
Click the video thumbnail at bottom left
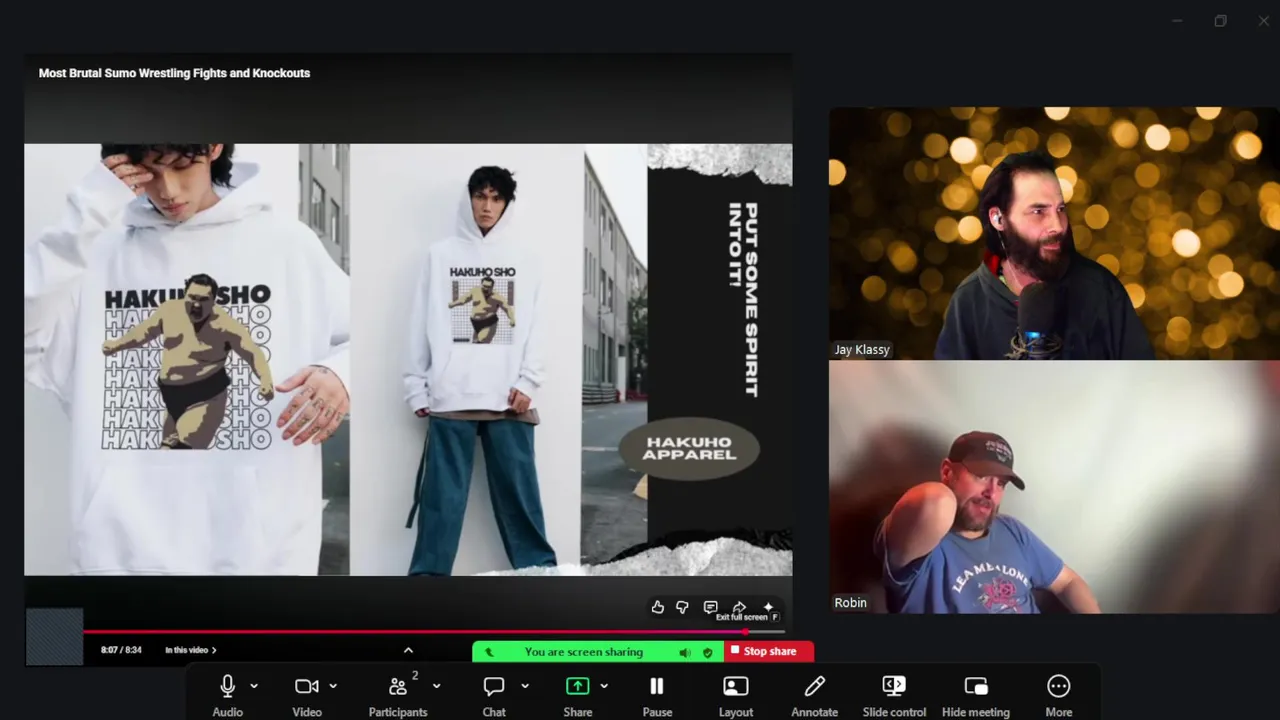54,636
